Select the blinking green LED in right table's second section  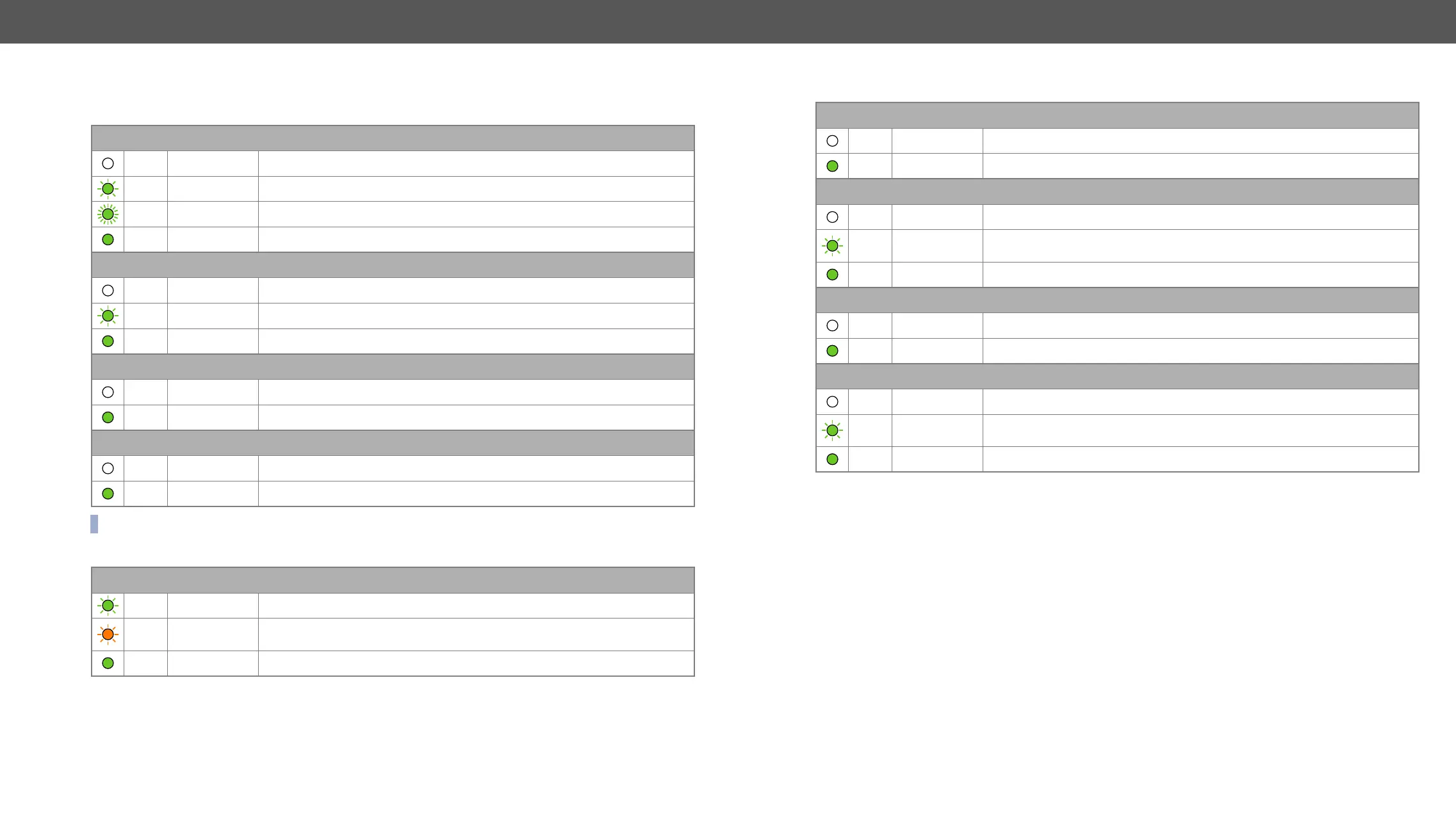coord(832,246)
